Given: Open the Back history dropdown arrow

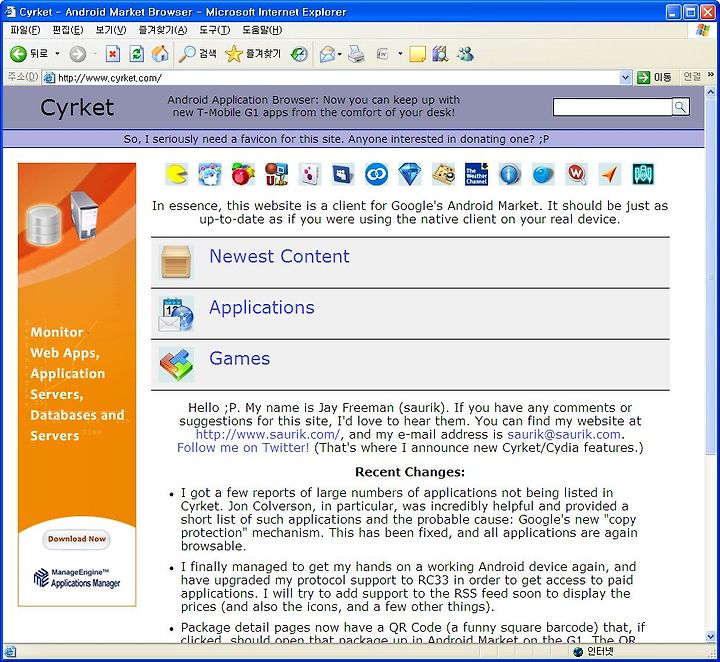Looking at the screenshot, I should [57, 54].
